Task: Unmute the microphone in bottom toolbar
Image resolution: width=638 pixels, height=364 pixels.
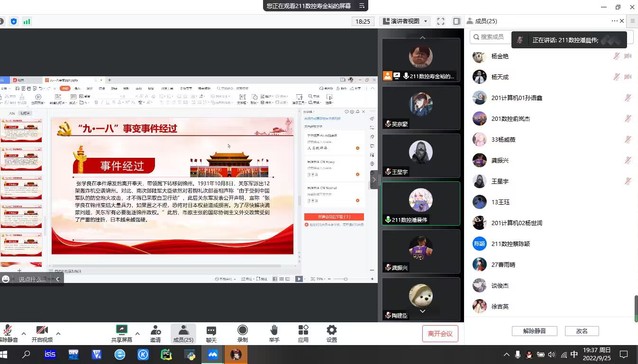Action: 8,333
